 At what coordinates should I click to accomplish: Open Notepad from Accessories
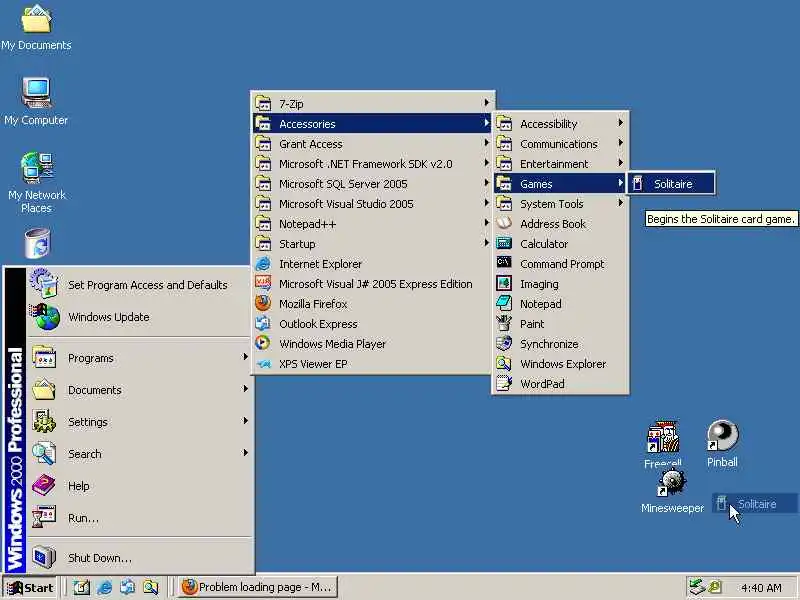tap(560, 304)
